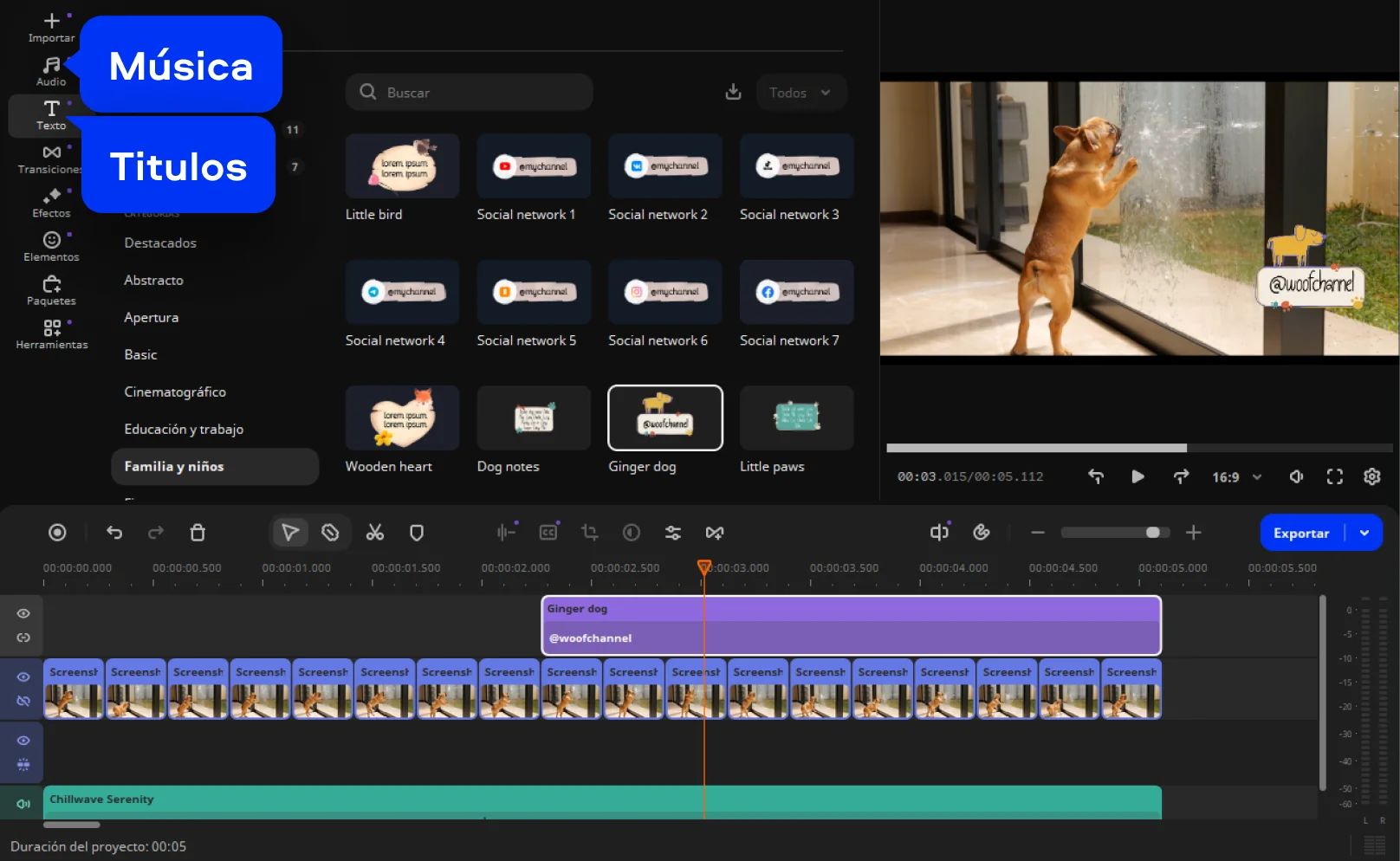The width and height of the screenshot is (1400, 861).
Task: Play the video preview
Action: pos(1137,477)
